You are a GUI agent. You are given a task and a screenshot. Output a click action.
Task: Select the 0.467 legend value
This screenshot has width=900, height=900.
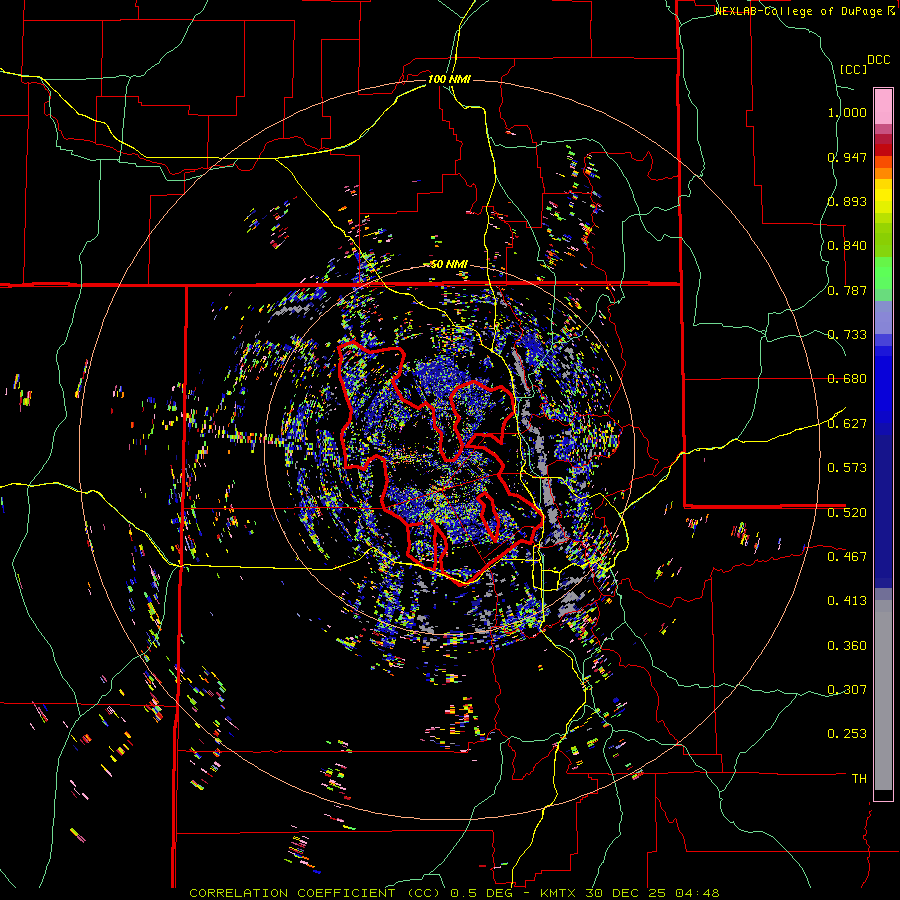pos(847,557)
